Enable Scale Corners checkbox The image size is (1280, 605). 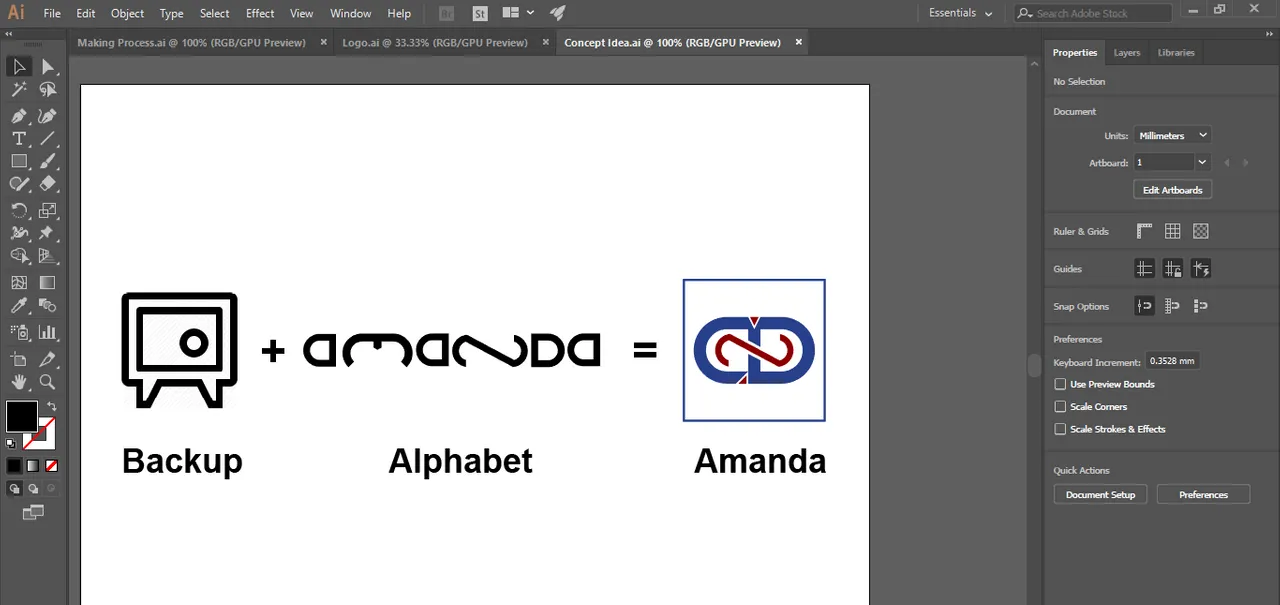(x=1060, y=407)
